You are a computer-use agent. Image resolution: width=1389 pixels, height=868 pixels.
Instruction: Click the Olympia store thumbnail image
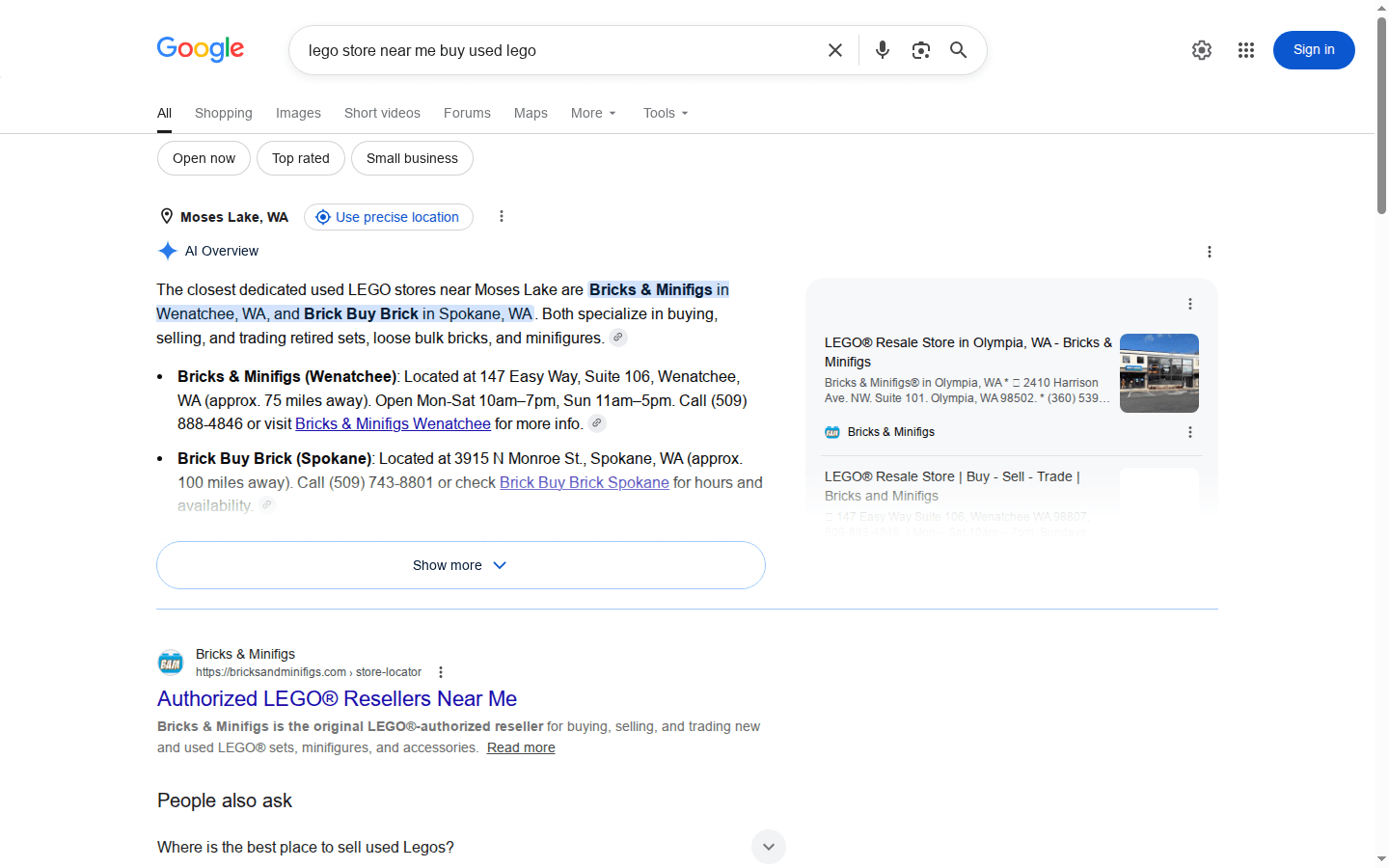click(x=1159, y=373)
